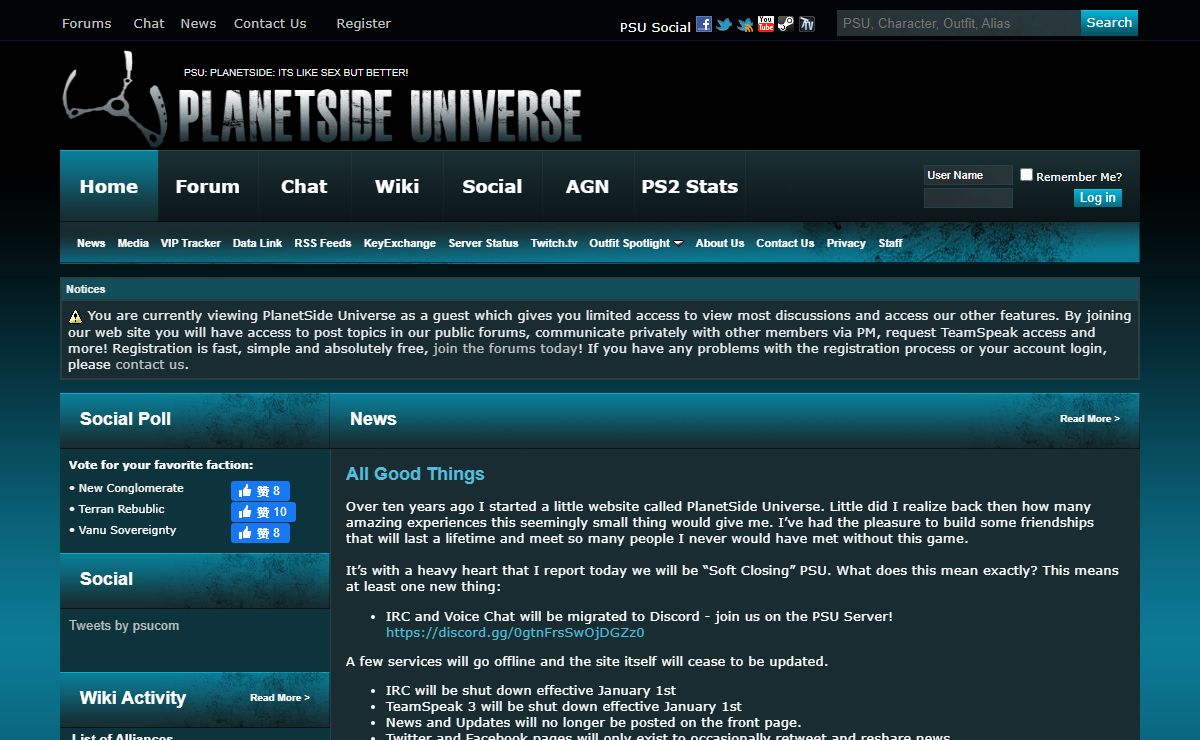
Task: Click Register in the top bar
Action: (x=363, y=23)
